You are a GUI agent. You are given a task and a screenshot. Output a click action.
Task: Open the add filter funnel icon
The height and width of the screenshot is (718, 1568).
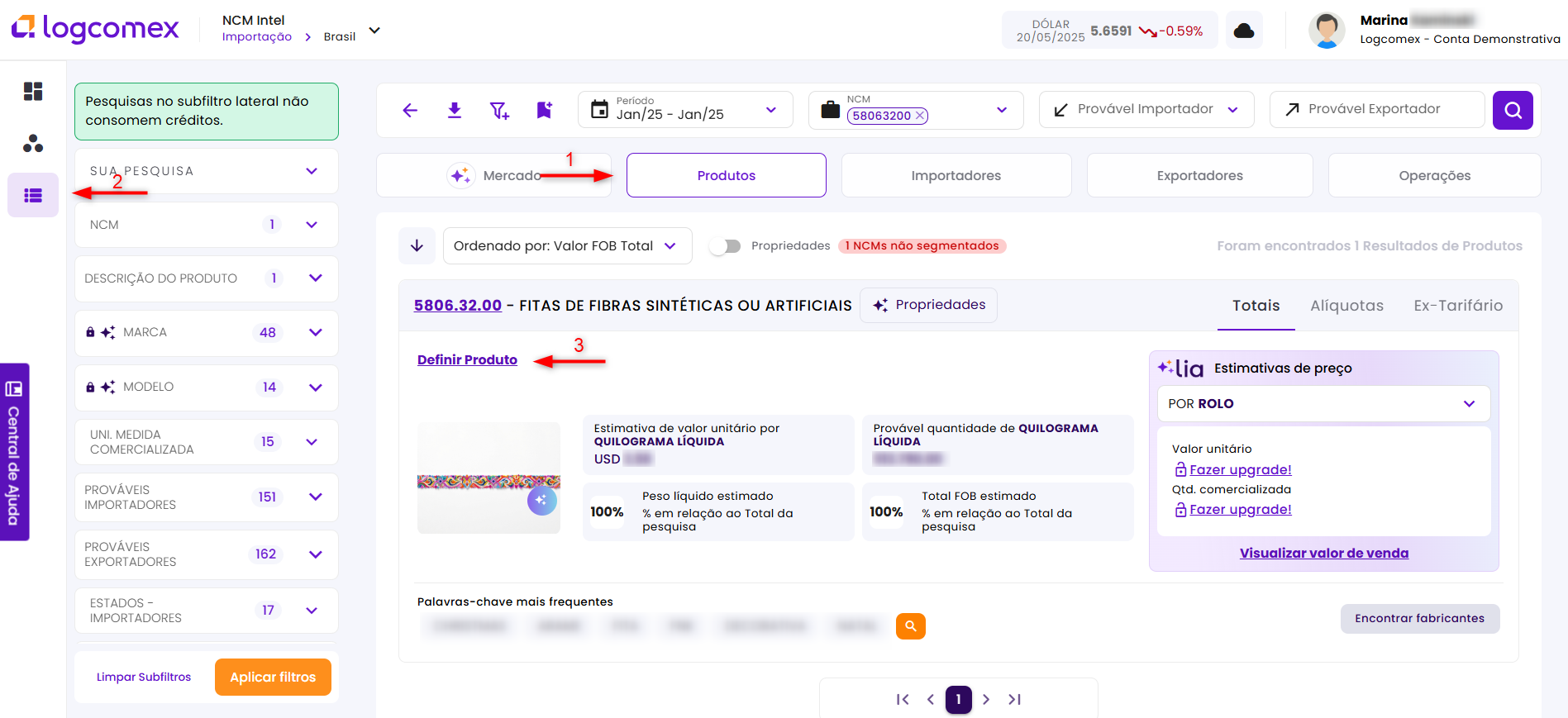point(499,110)
